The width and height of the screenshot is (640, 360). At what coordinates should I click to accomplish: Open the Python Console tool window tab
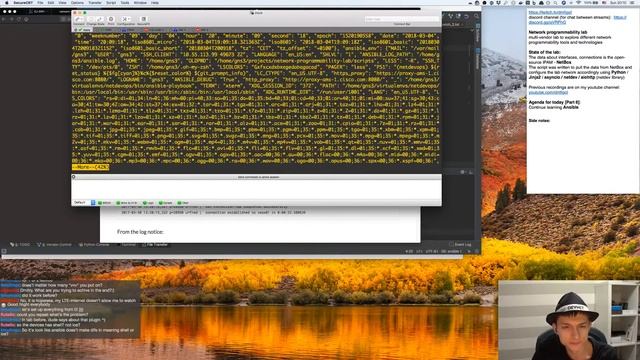94,244
